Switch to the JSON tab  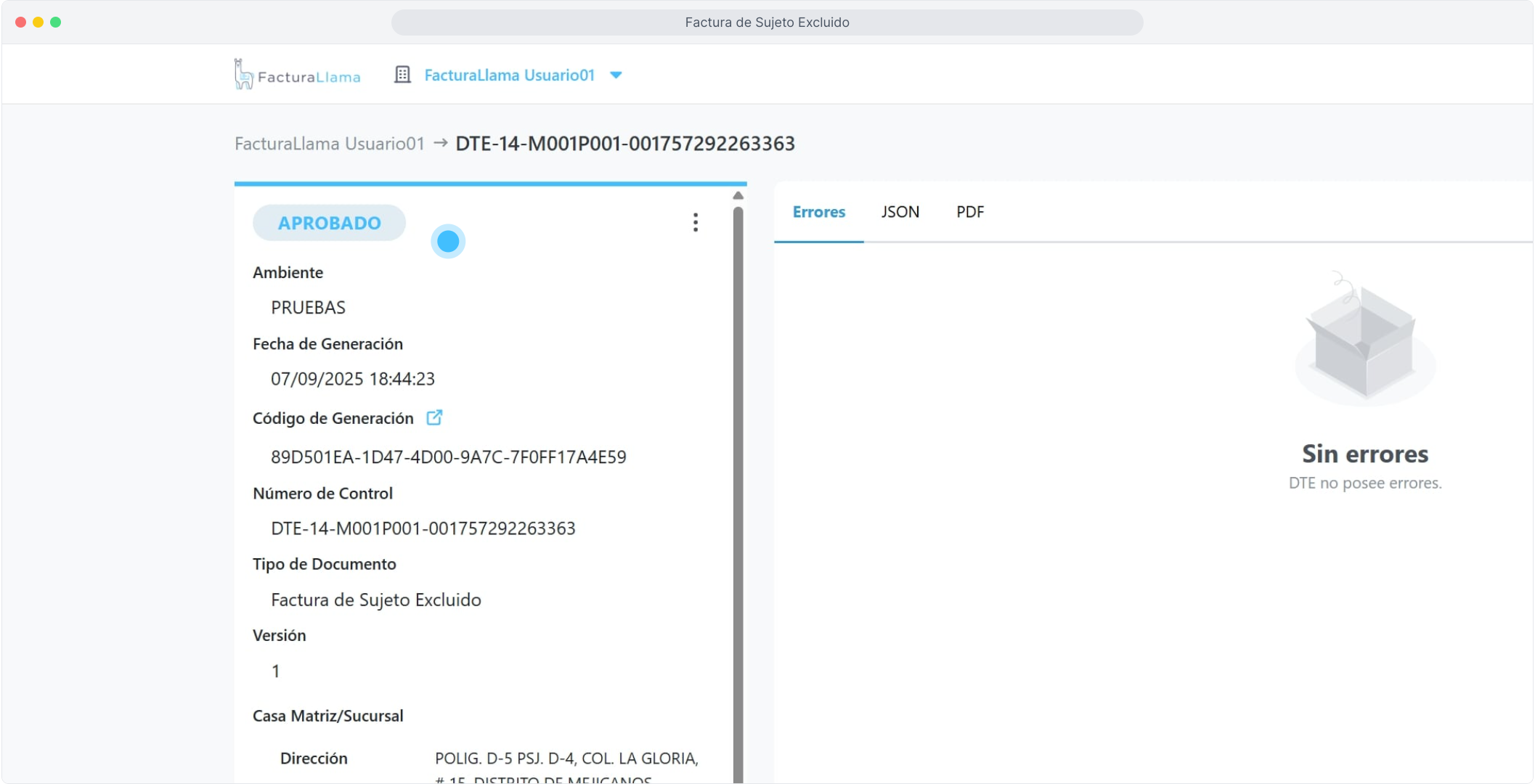tap(900, 212)
